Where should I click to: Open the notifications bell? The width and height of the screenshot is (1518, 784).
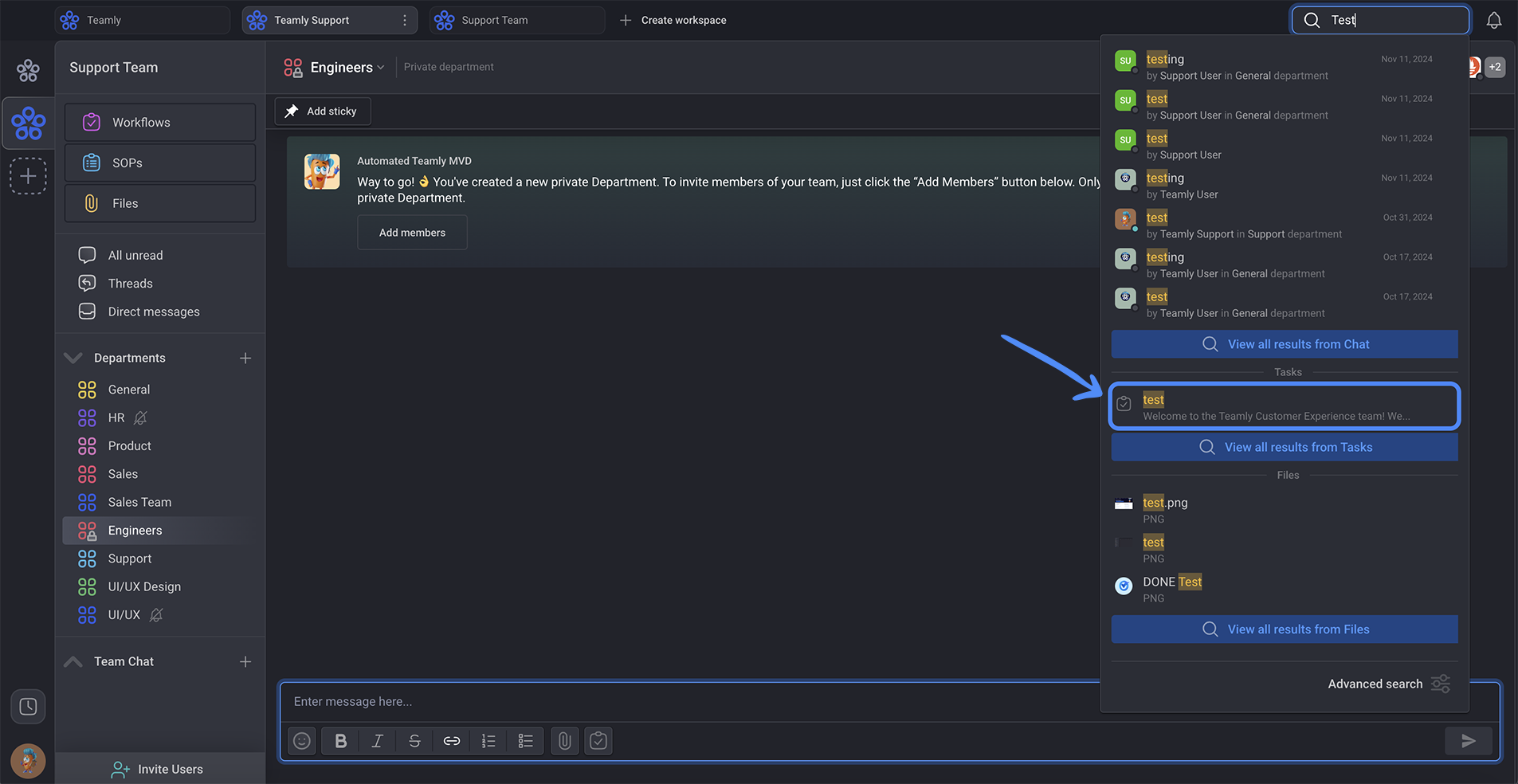(x=1494, y=21)
